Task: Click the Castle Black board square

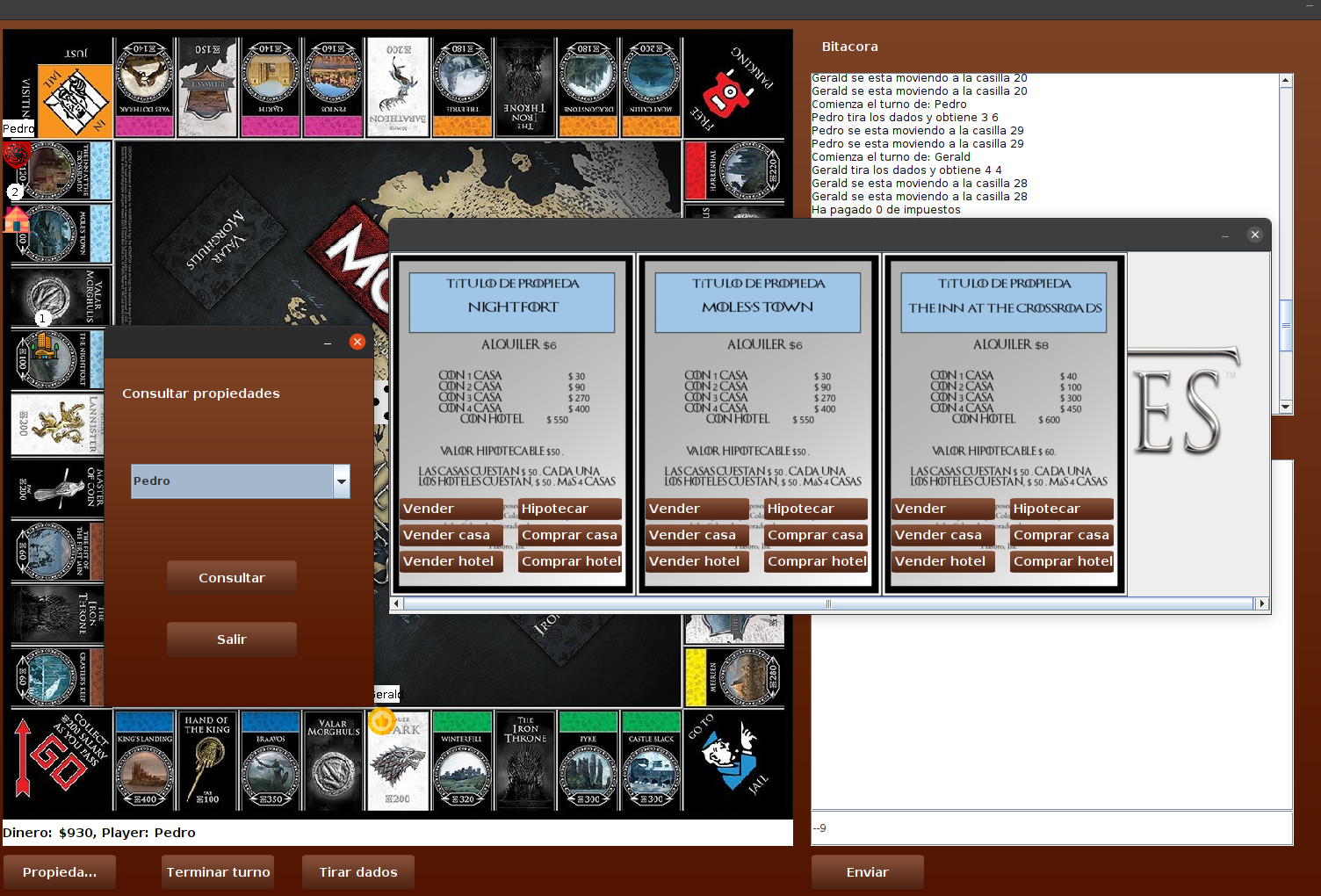Action: click(x=652, y=760)
